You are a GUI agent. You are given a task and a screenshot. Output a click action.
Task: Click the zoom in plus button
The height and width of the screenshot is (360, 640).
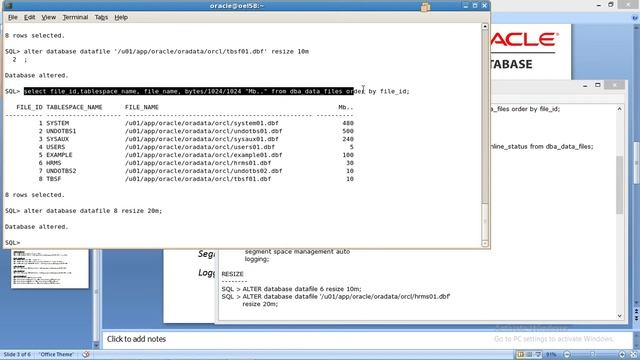[622, 355]
